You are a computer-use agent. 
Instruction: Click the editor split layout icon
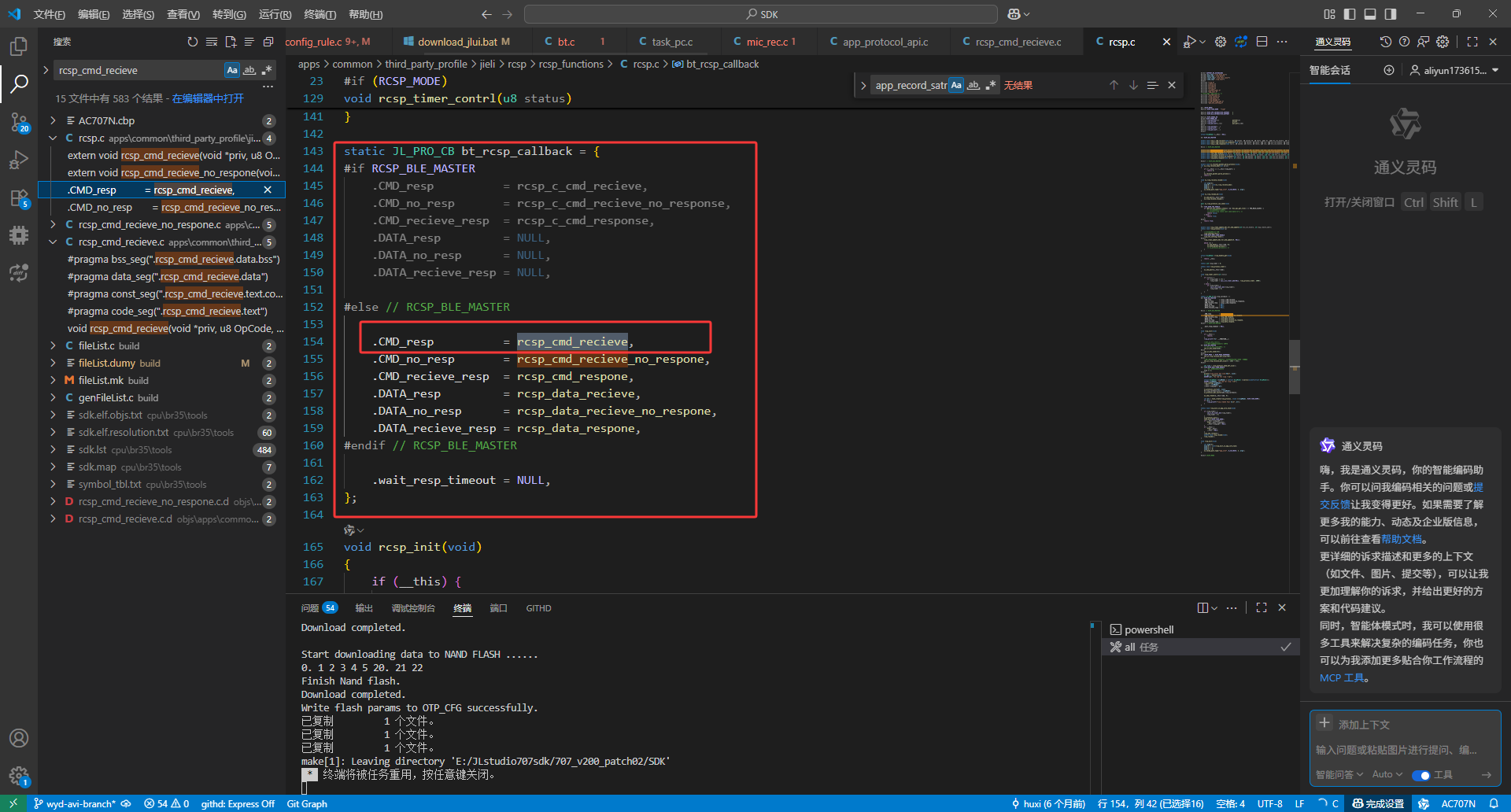(x=1262, y=42)
